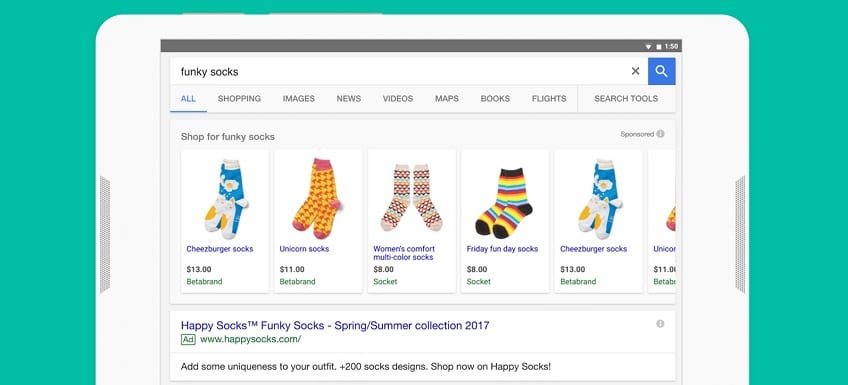
Task: Open the NEWS tab
Action: (x=349, y=98)
